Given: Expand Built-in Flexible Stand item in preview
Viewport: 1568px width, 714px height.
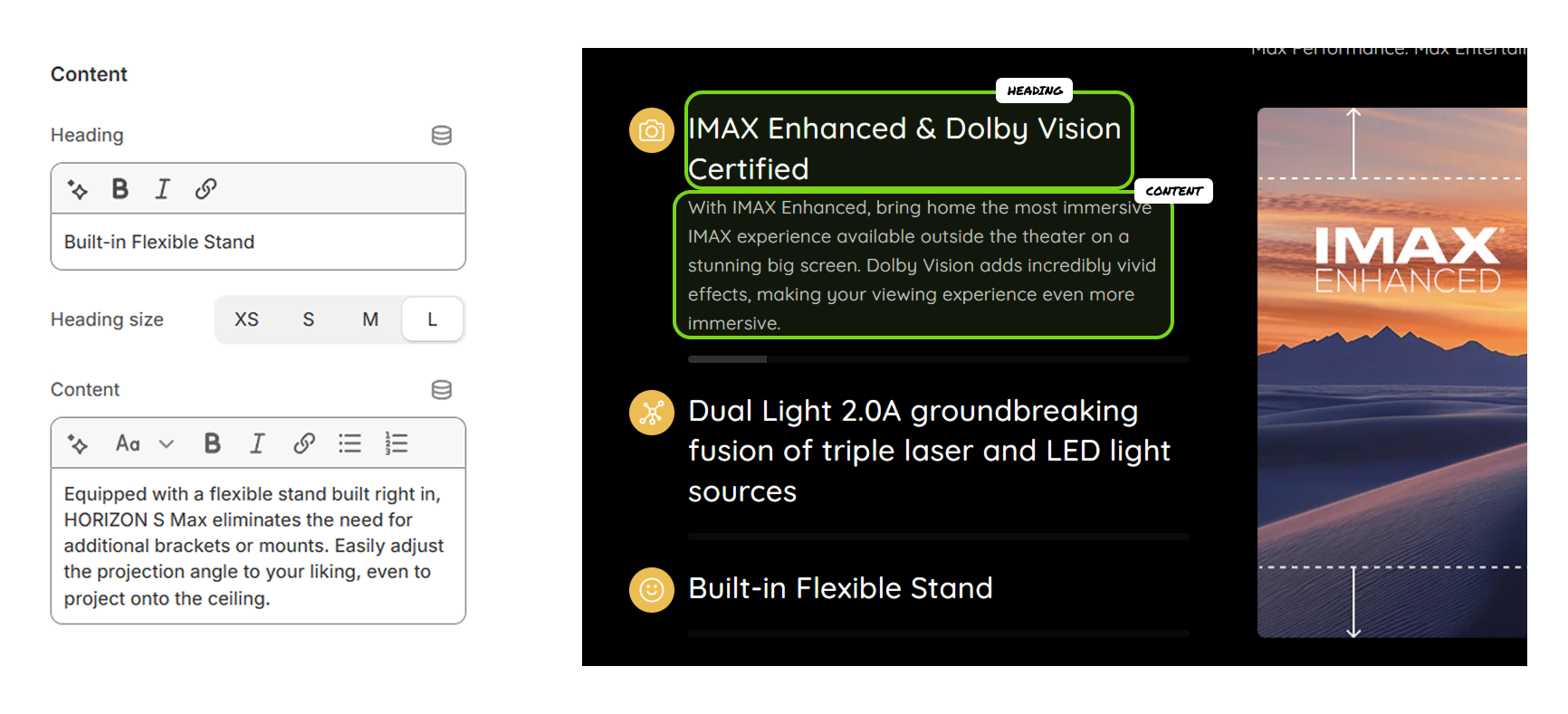Looking at the screenshot, I should pos(840,589).
